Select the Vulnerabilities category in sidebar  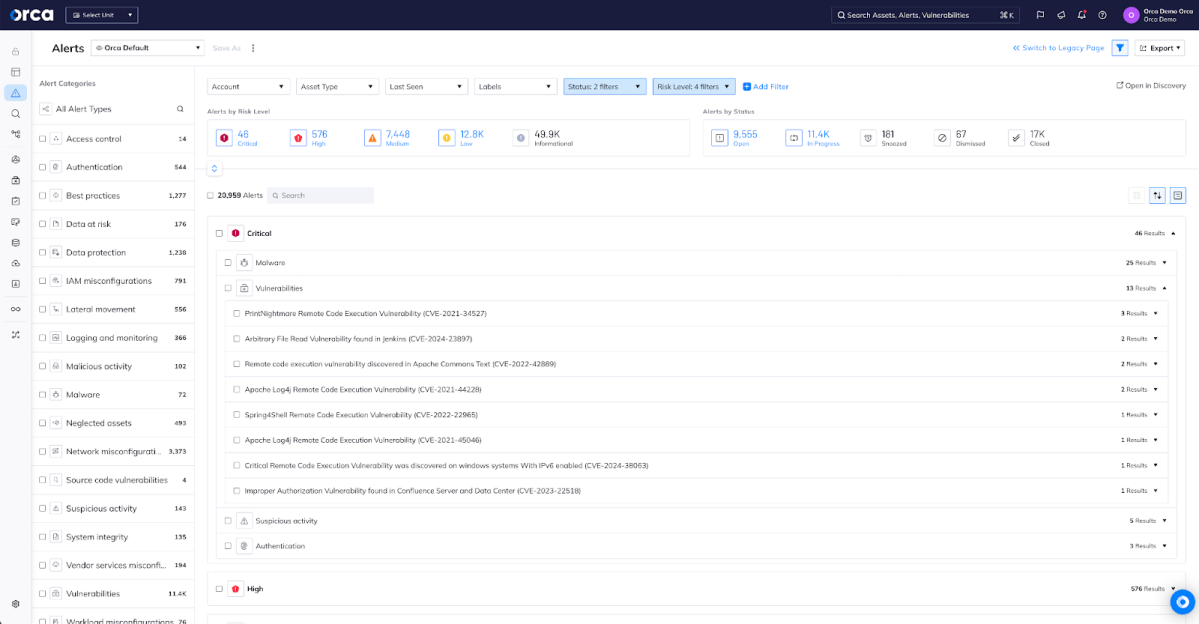pyautogui.click(x=93, y=593)
